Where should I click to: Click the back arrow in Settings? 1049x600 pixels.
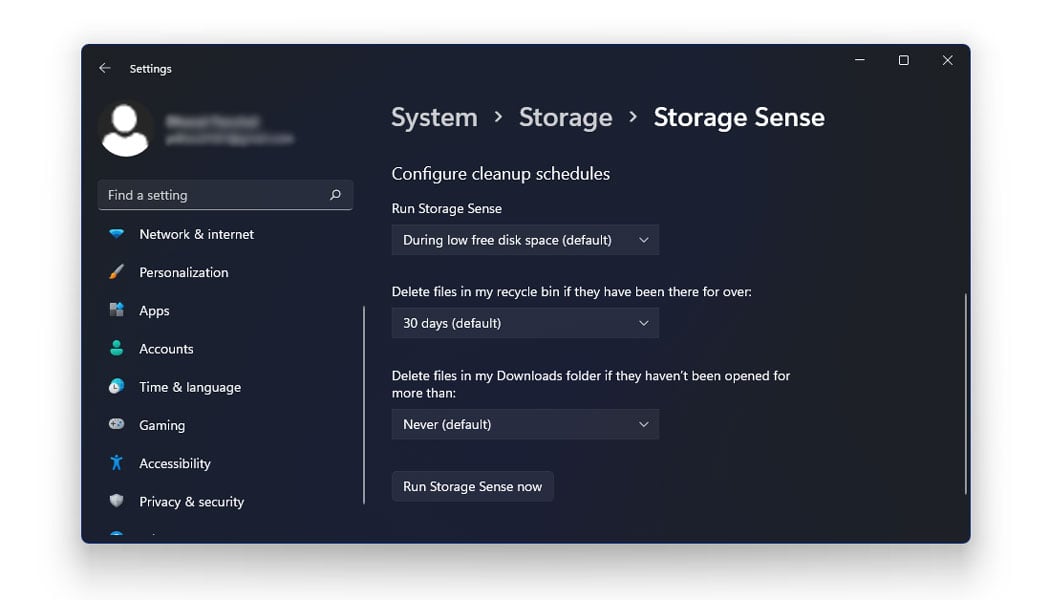point(105,68)
